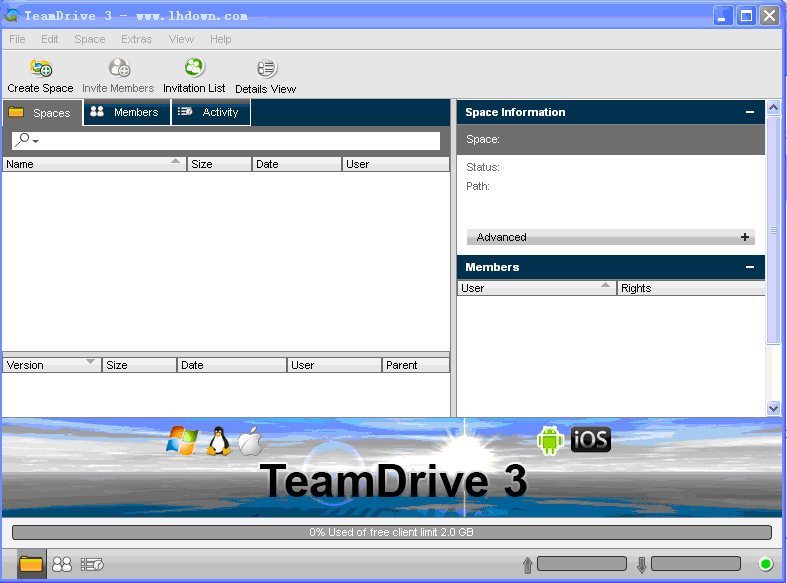Sort members panel by User column
The width and height of the screenshot is (787, 583).
click(537, 288)
